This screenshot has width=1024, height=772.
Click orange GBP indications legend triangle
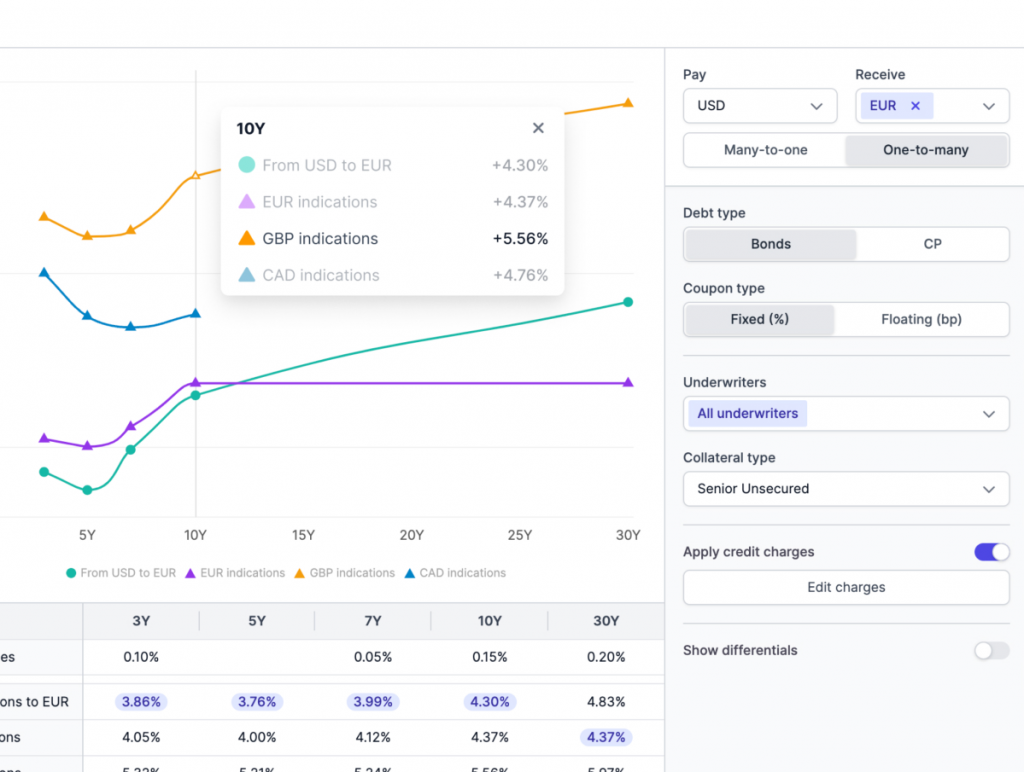click(x=300, y=573)
